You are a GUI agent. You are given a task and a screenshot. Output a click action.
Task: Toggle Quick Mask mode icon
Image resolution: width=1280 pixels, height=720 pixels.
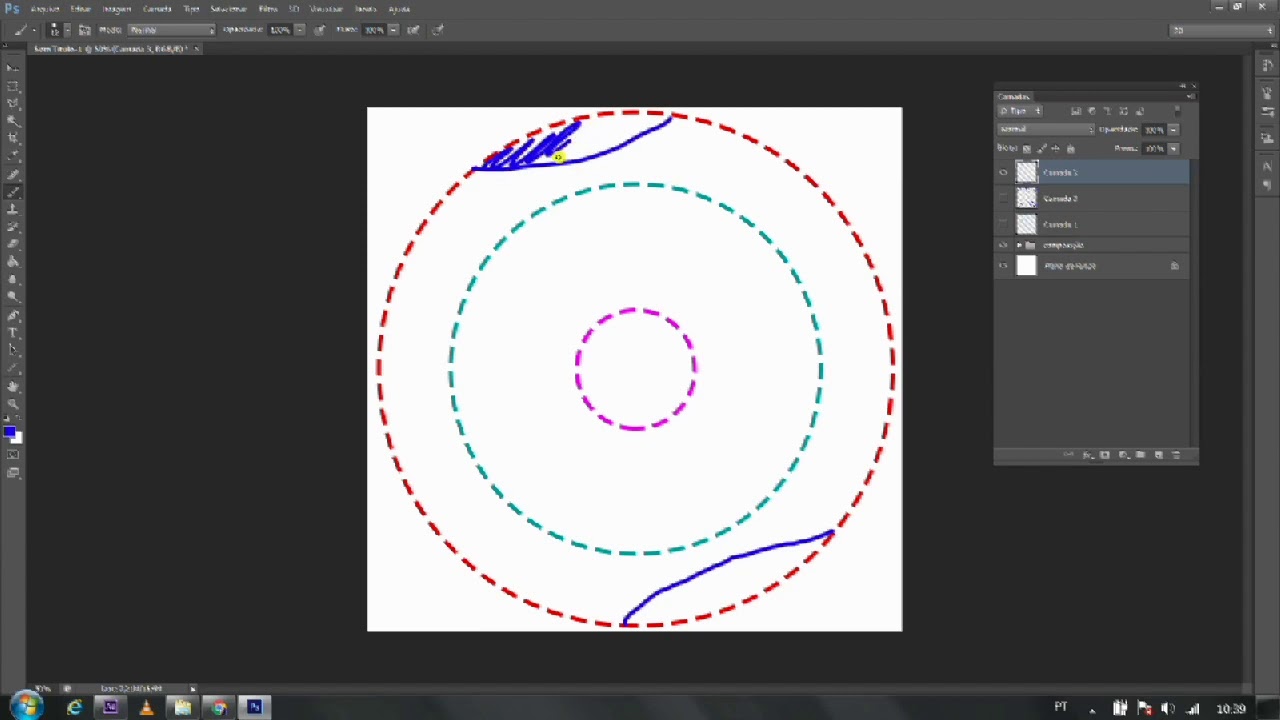click(13, 455)
